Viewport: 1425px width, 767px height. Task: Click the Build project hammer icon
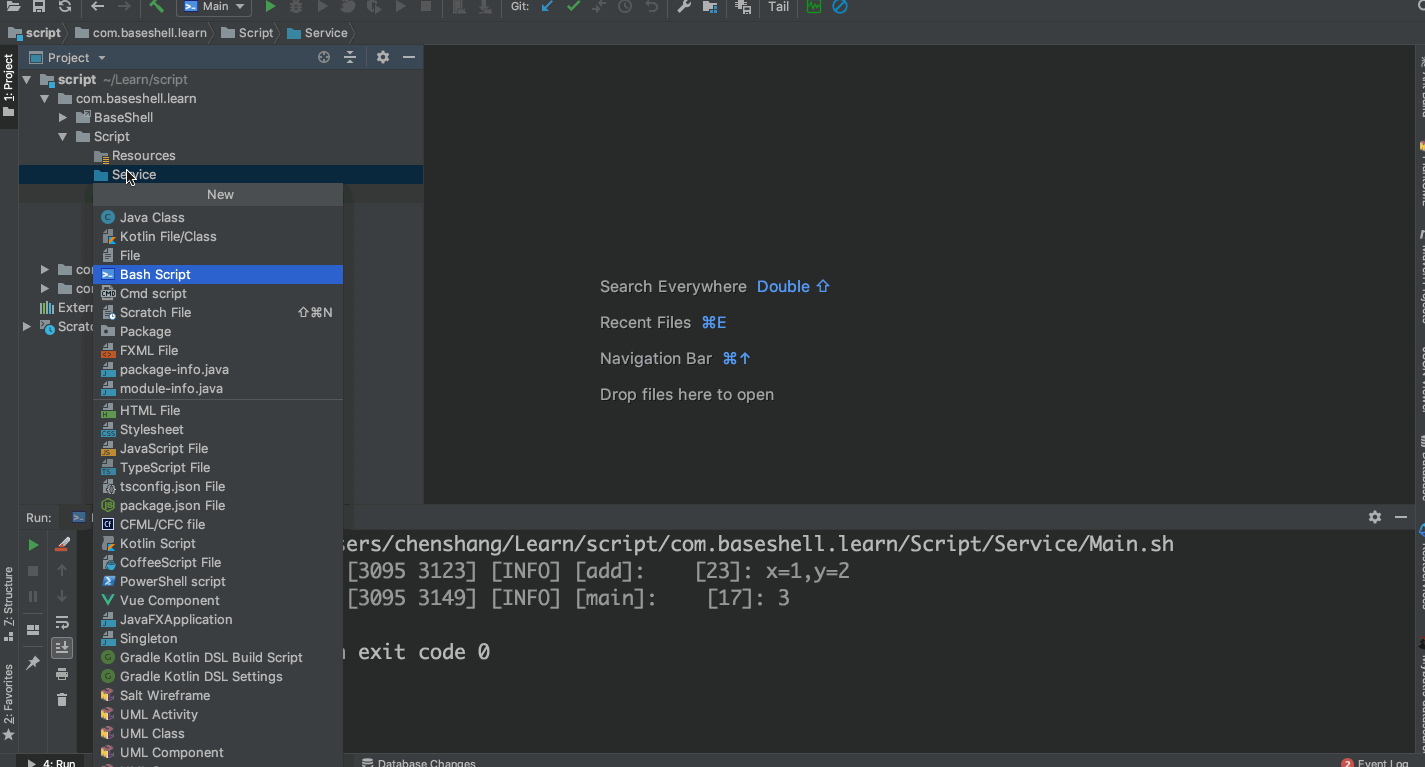click(x=157, y=7)
